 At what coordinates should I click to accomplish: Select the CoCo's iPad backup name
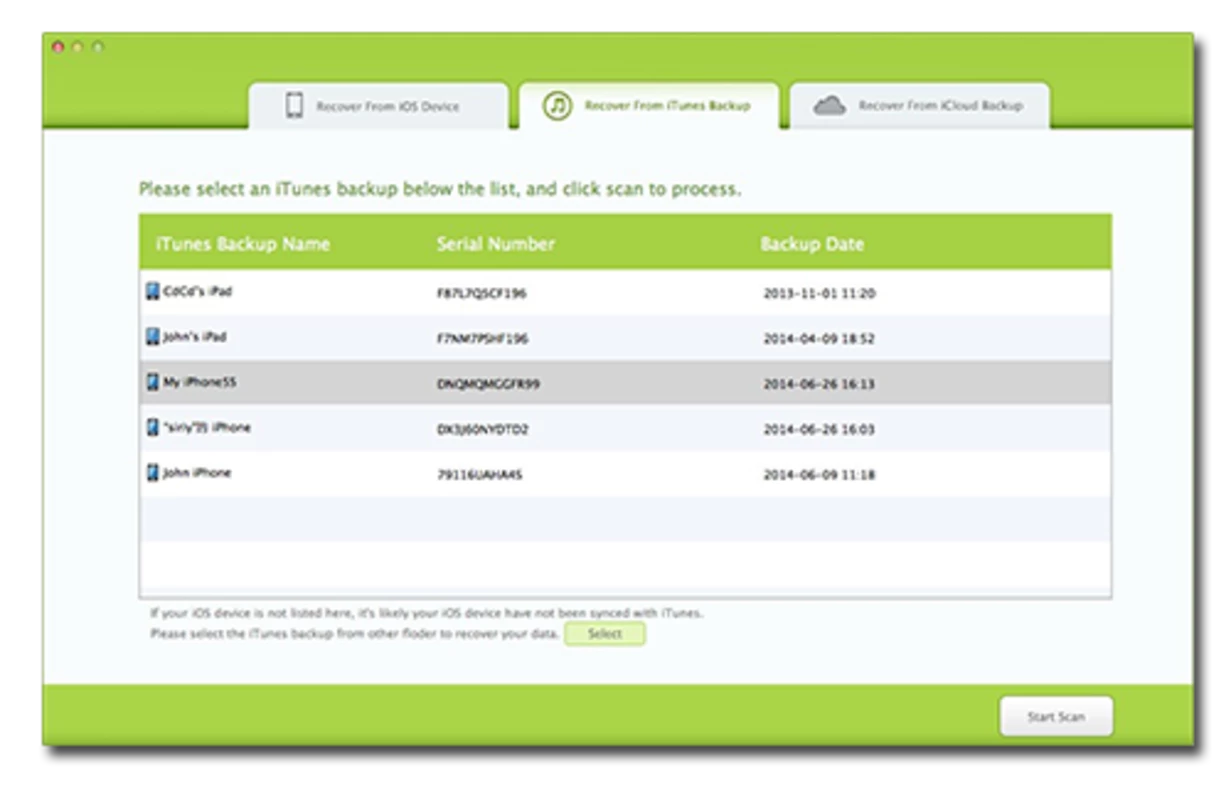click(x=198, y=292)
